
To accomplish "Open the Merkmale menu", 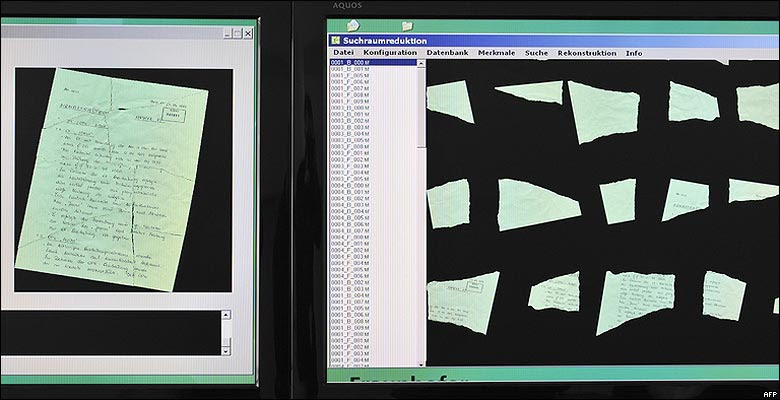I will [x=496, y=53].
